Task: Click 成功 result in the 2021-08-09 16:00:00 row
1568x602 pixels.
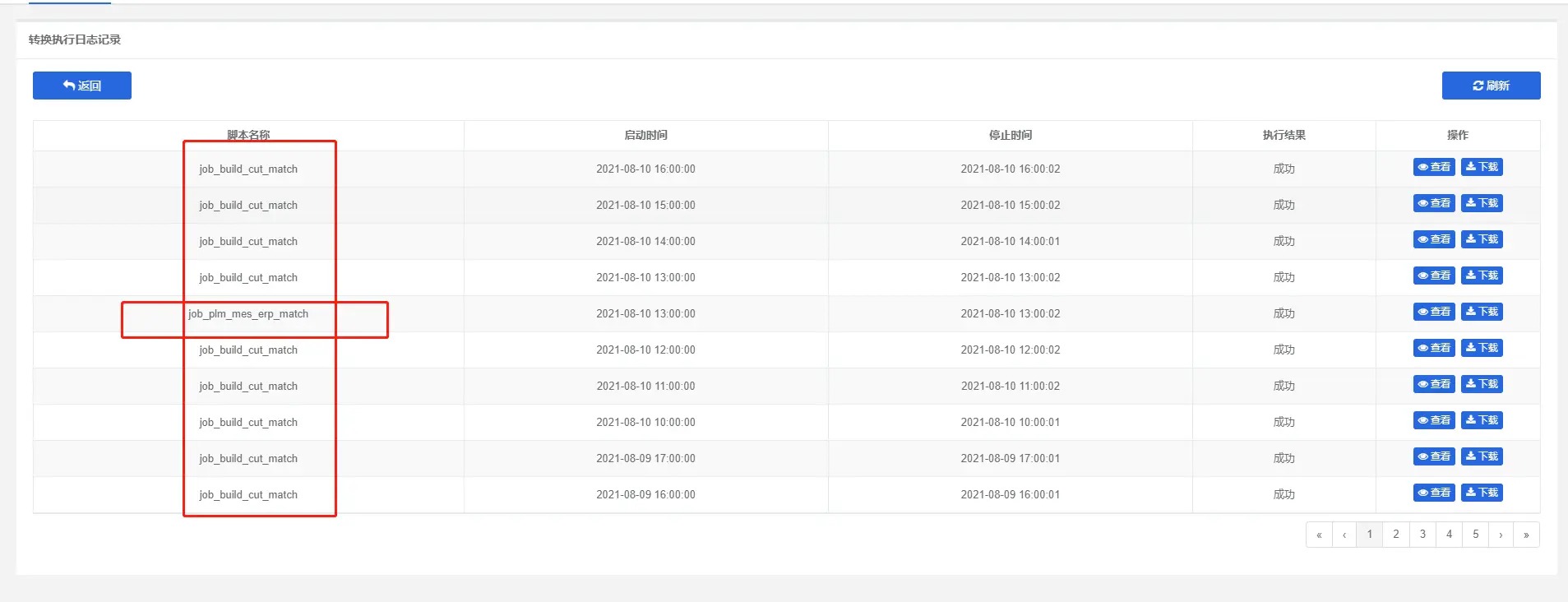Action: (1284, 494)
